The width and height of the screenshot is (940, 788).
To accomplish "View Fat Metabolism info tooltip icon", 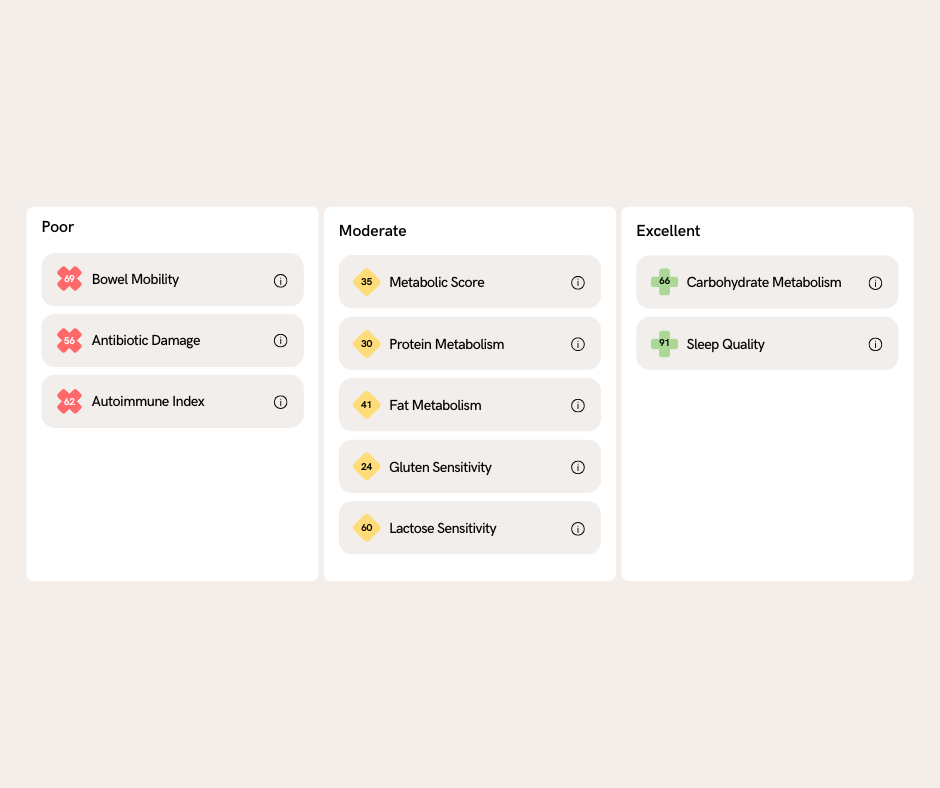I will pyautogui.click(x=578, y=405).
